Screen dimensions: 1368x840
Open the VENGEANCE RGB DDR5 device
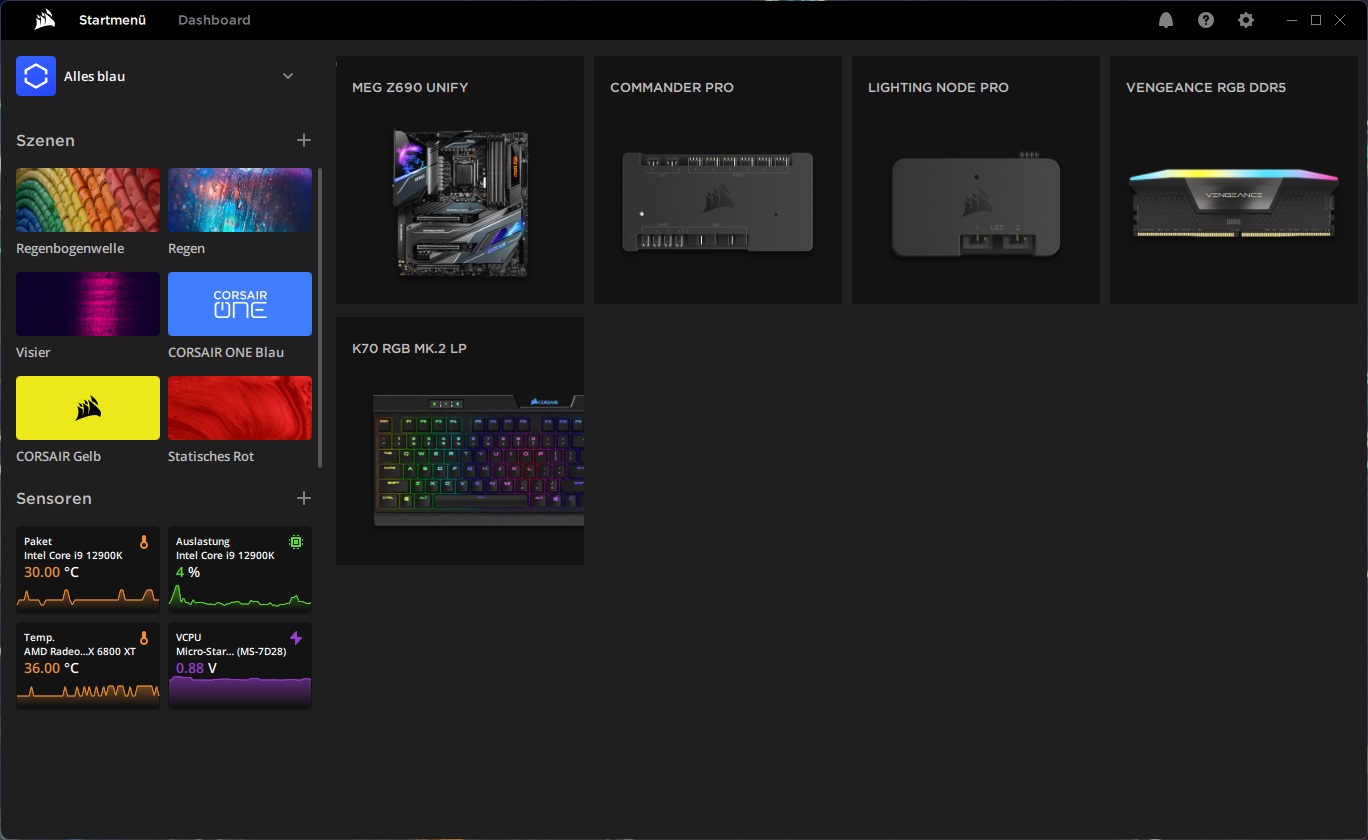(1234, 180)
